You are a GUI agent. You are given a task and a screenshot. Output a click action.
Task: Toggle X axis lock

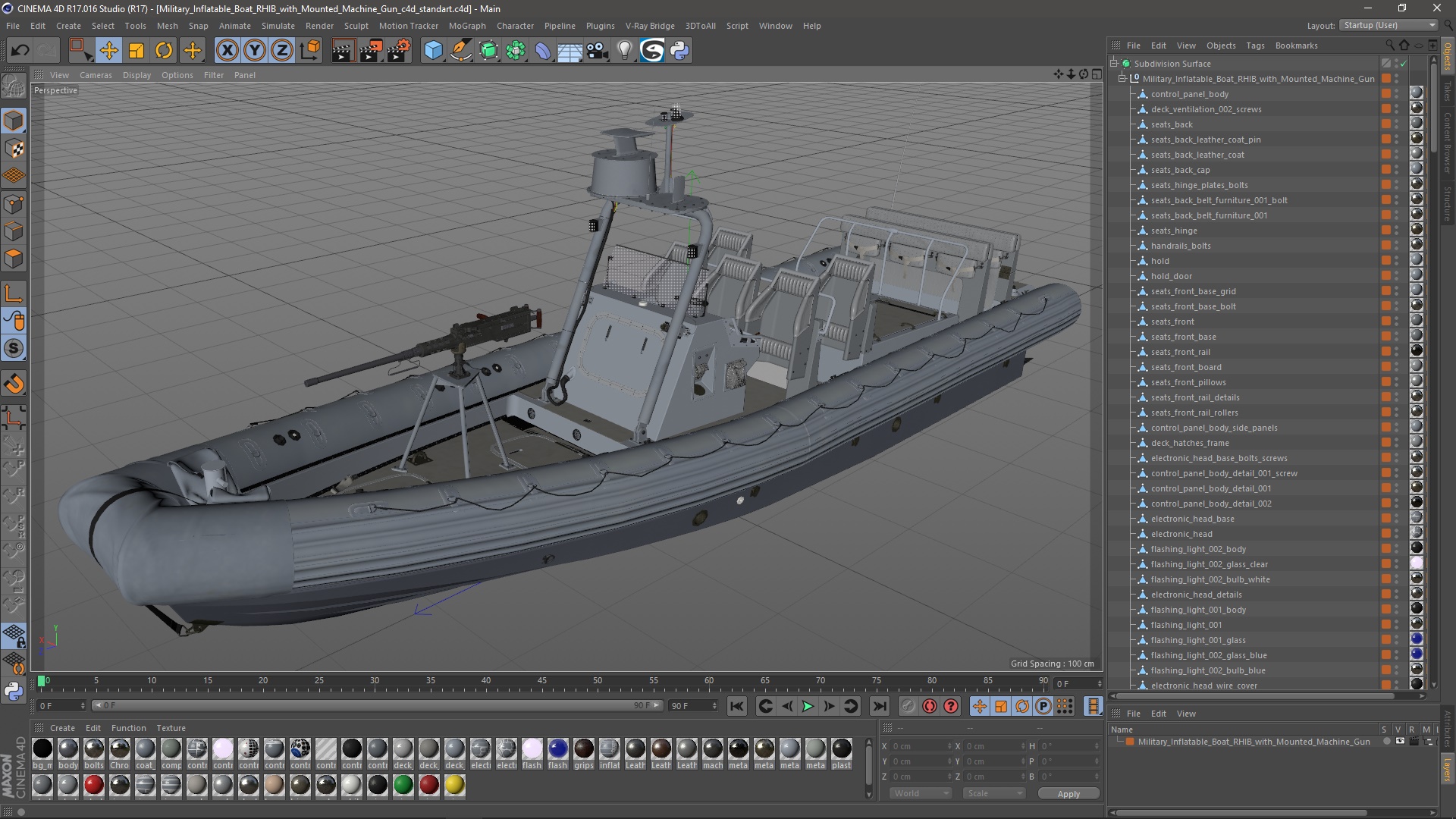coord(227,51)
